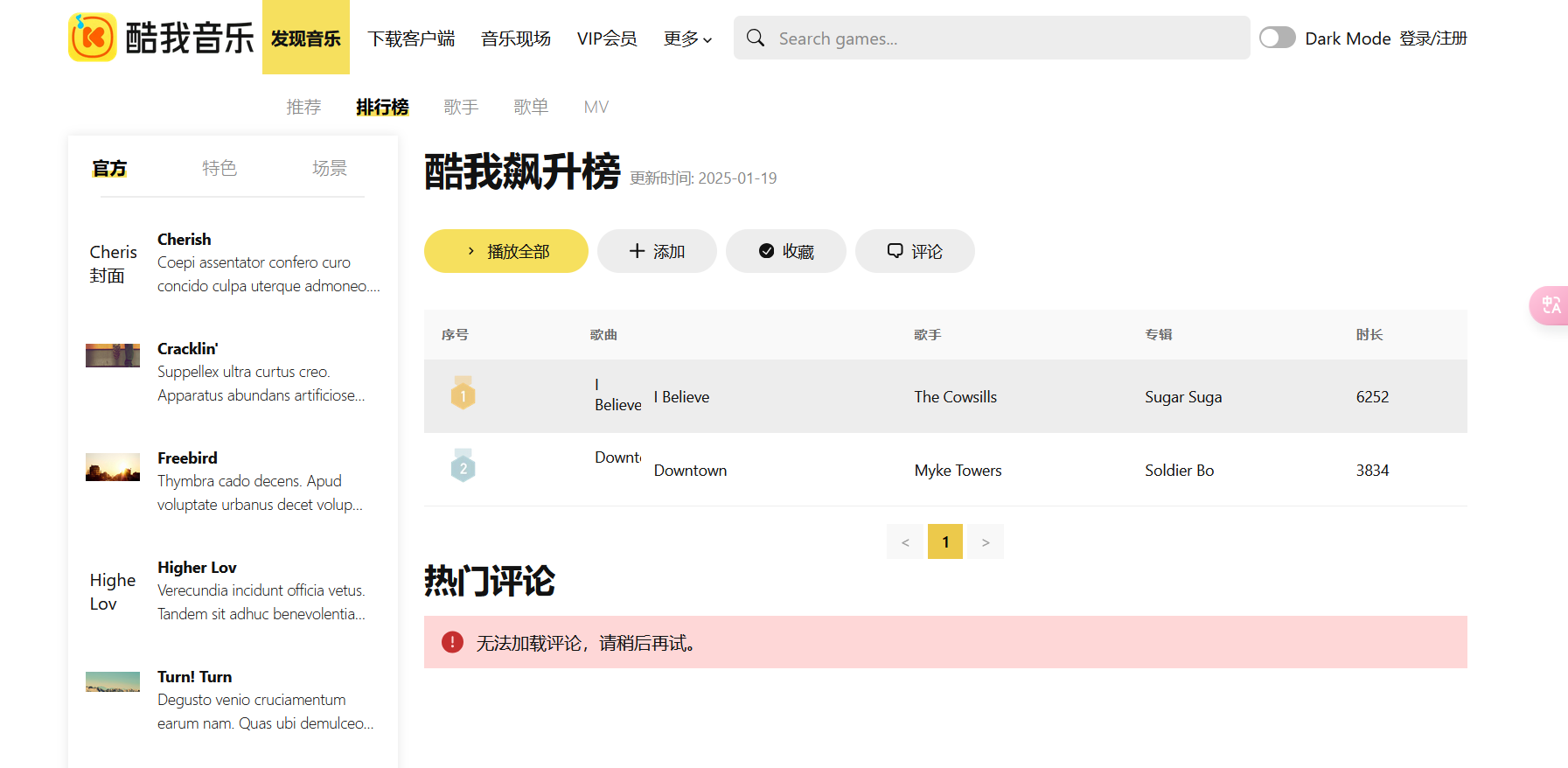Image resolution: width=1568 pixels, height=768 pixels.
Task: Select page 1 in pagination
Action: pos(945,541)
